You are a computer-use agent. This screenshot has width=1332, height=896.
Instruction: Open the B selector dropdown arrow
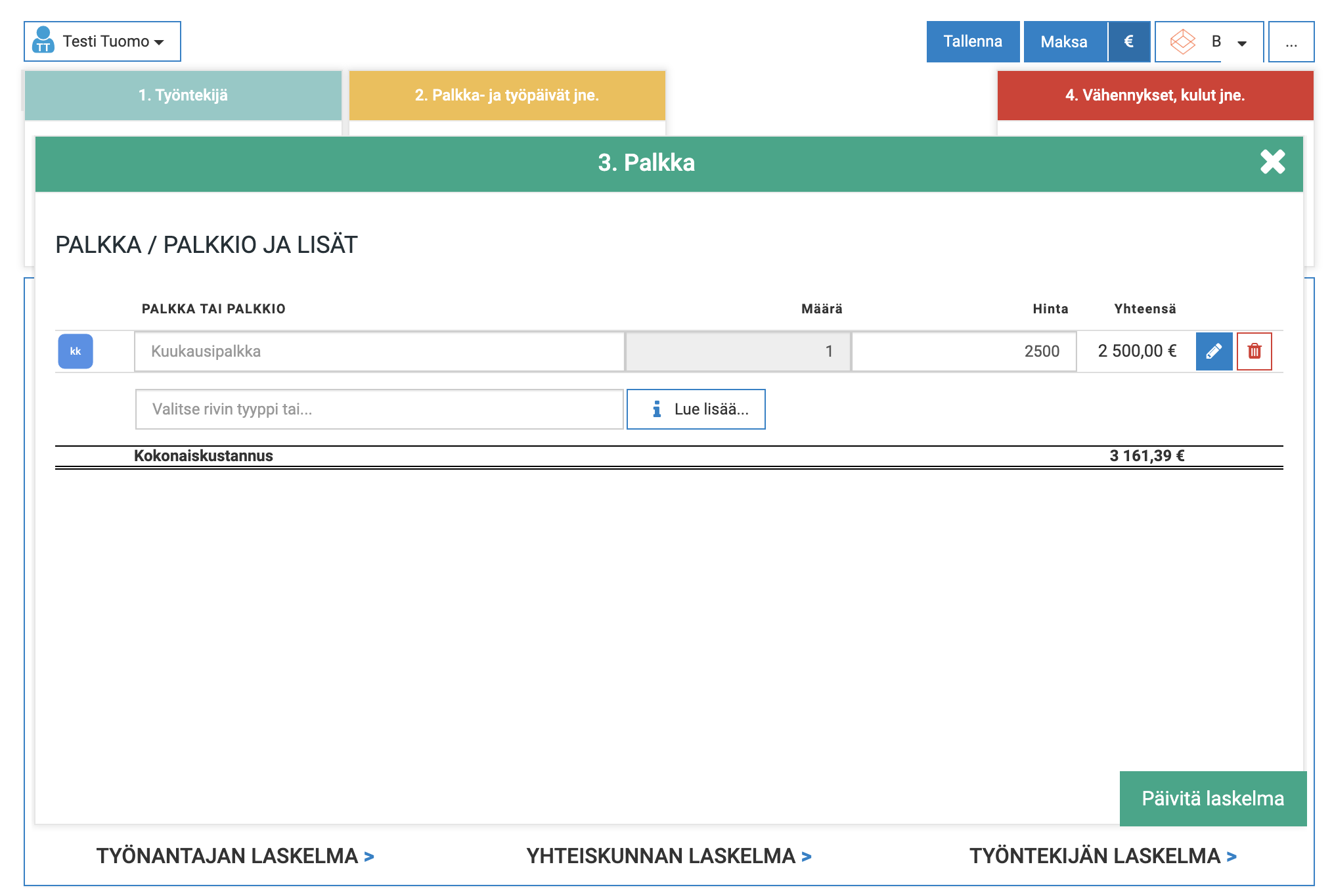[x=1241, y=43]
